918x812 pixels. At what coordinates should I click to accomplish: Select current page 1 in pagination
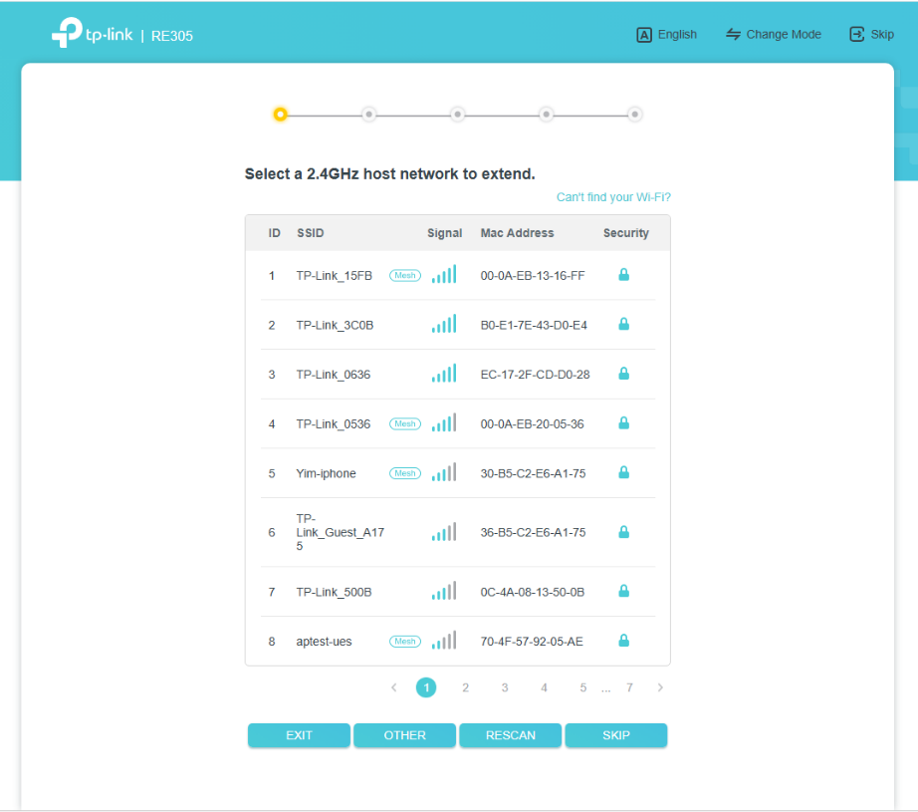coord(426,687)
